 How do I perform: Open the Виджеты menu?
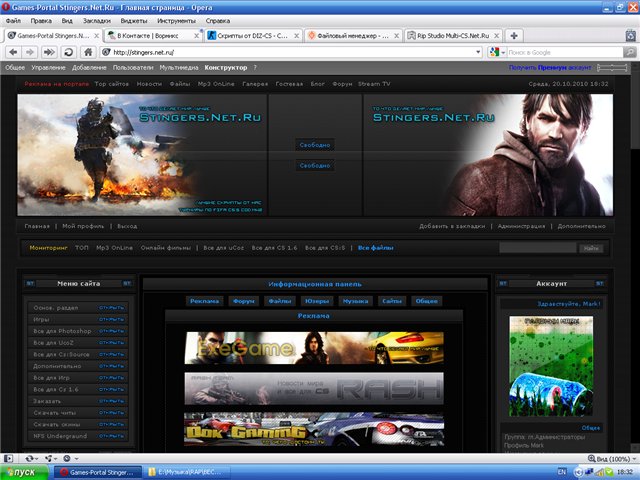(x=134, y=20)
